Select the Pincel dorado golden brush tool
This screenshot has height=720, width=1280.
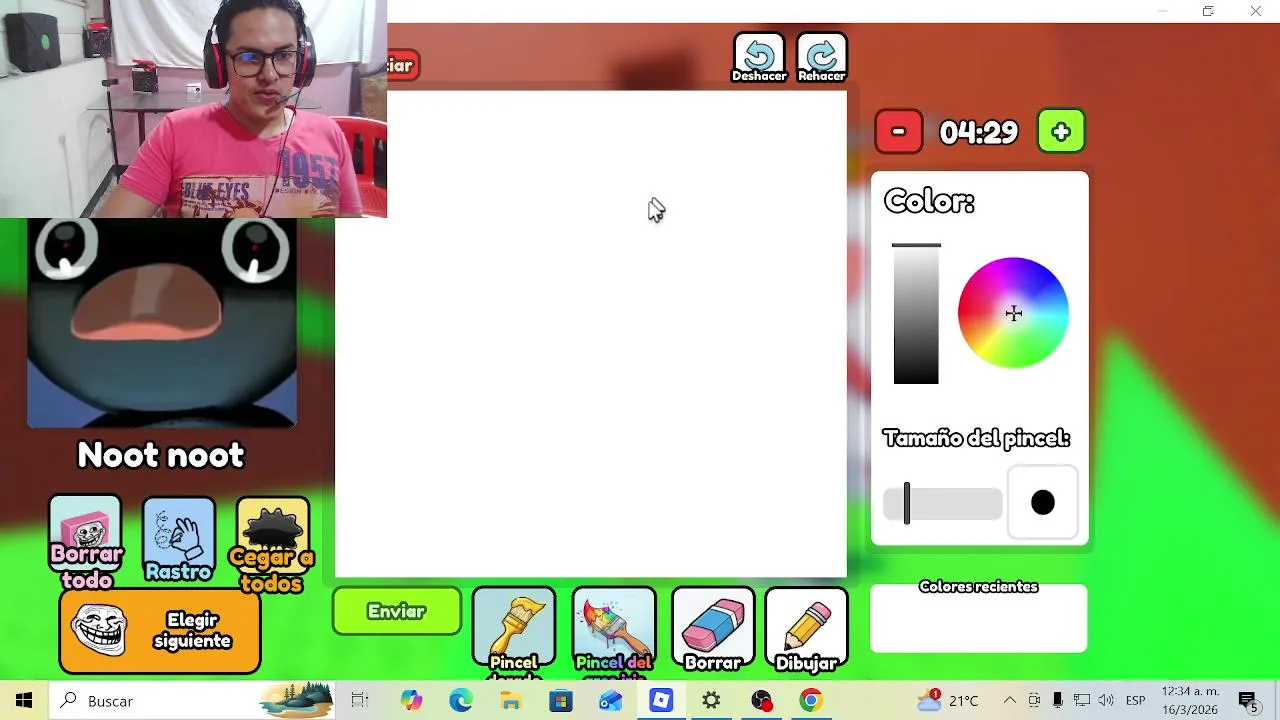point(514,630)
